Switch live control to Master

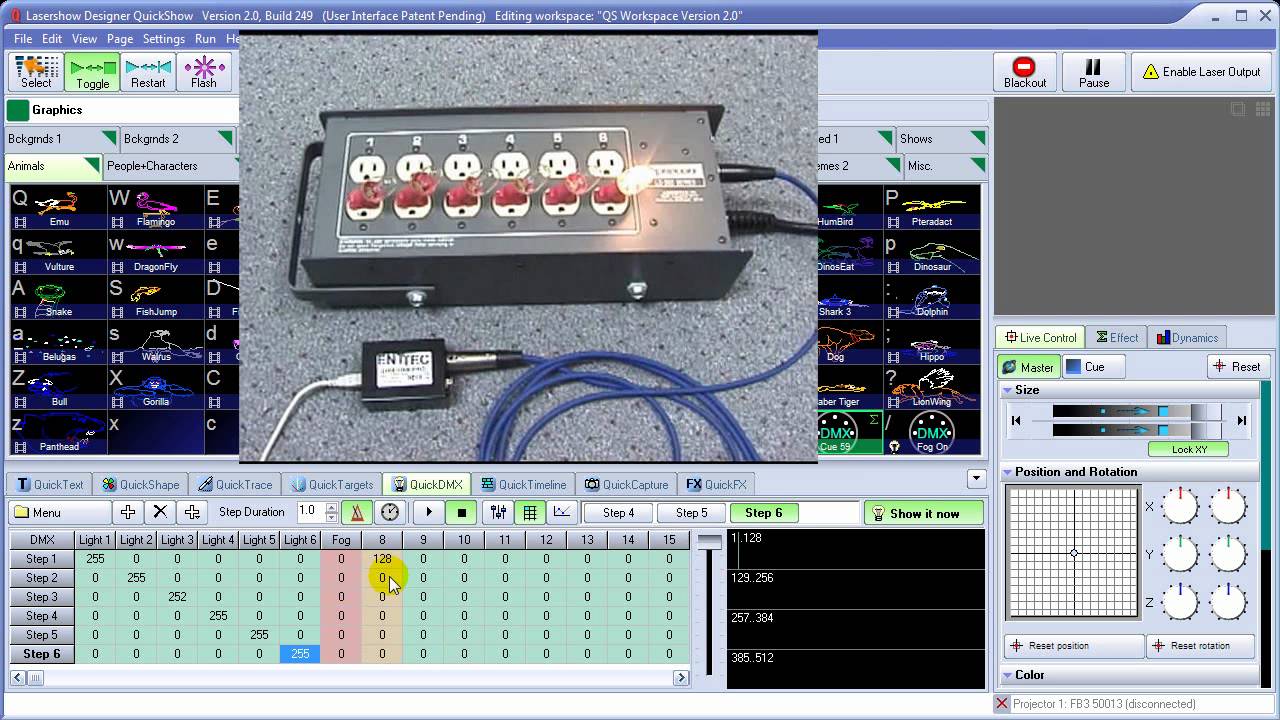point(1028,367)
